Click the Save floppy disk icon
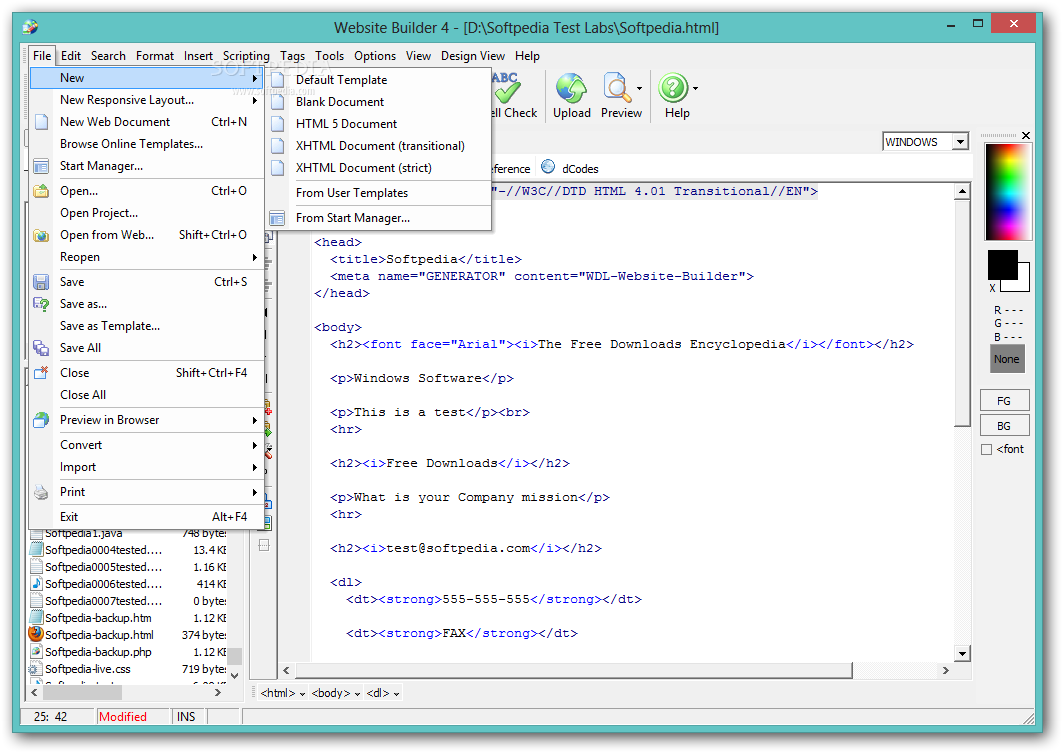Screen dimensions: 1063x753 pyautogui.click(x=41, y=282)
